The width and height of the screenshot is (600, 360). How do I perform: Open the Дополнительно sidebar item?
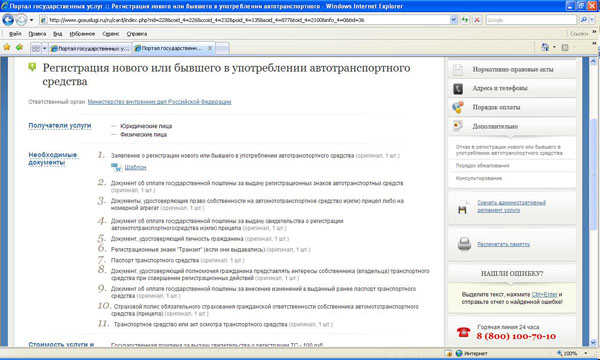[x=512, y=126]
